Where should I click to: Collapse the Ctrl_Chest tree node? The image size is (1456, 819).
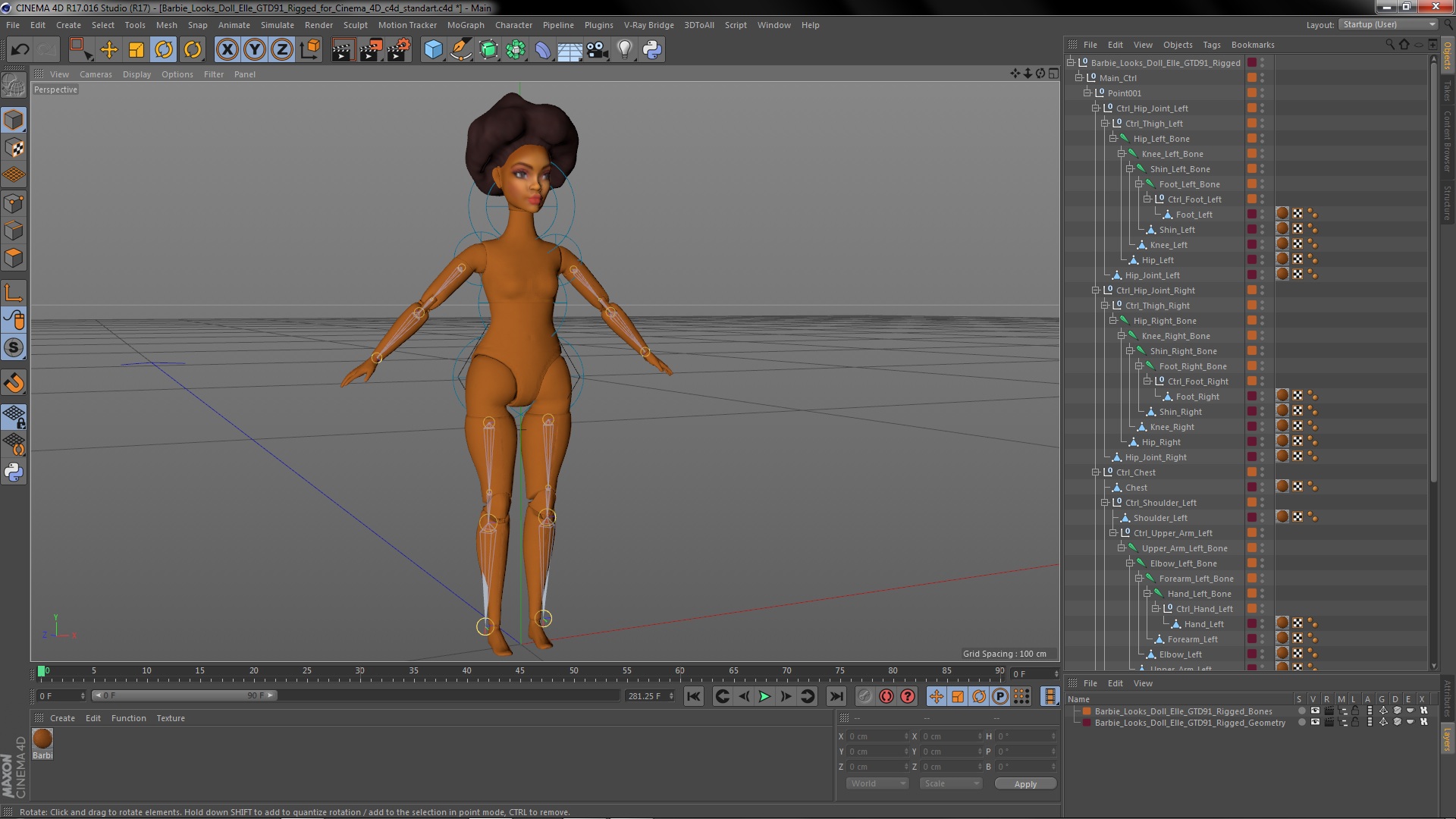click(x=1095, y=472)
